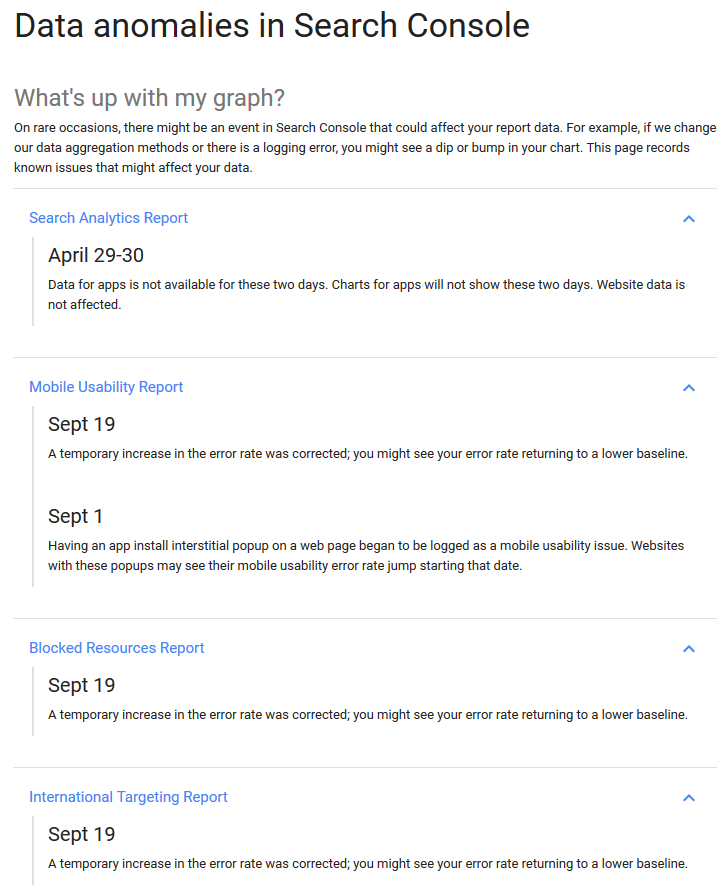Click Sept 19 under Mobile Usability Report
The width and height of the screenshot is (725, 892).
pos(82,424)
